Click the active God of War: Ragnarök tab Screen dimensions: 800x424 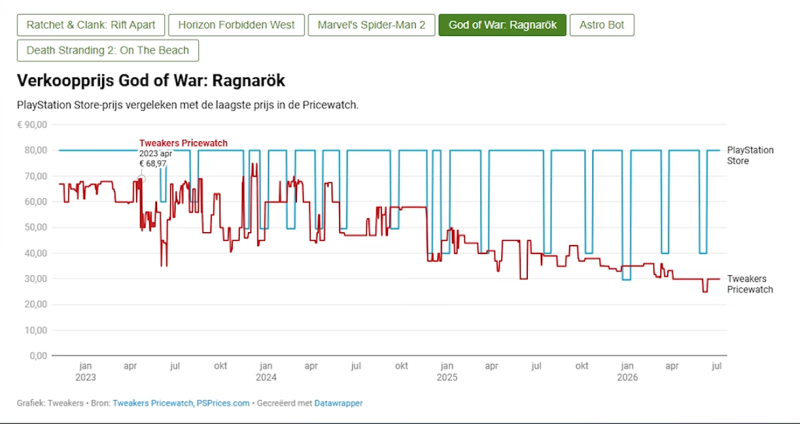[x=502, y=25]
